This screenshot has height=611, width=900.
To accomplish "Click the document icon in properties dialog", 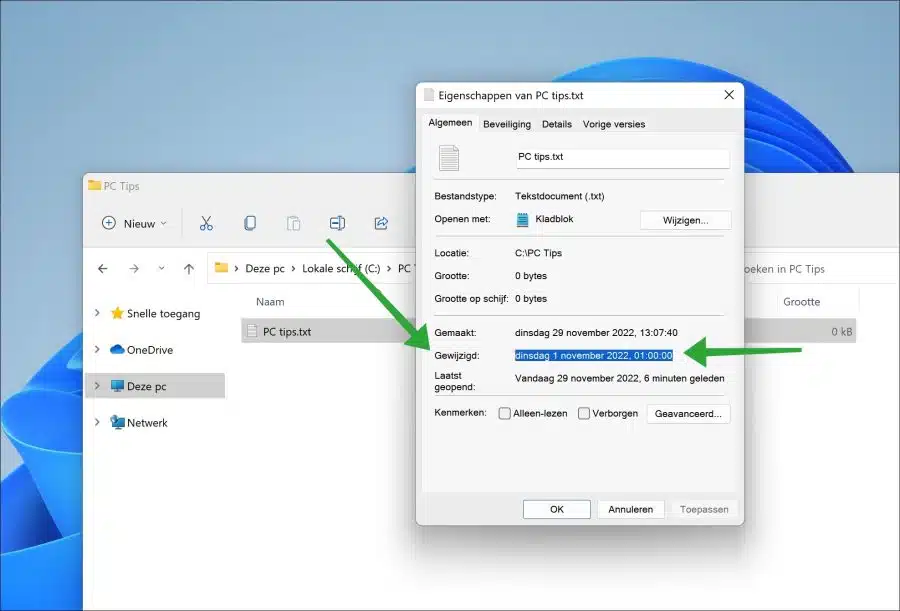I will tap(449, 158).
